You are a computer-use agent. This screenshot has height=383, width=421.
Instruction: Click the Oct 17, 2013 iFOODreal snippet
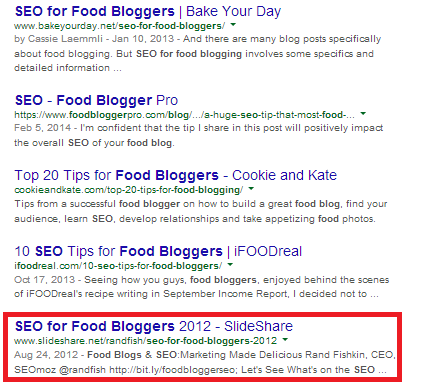[x=201, y=287]
